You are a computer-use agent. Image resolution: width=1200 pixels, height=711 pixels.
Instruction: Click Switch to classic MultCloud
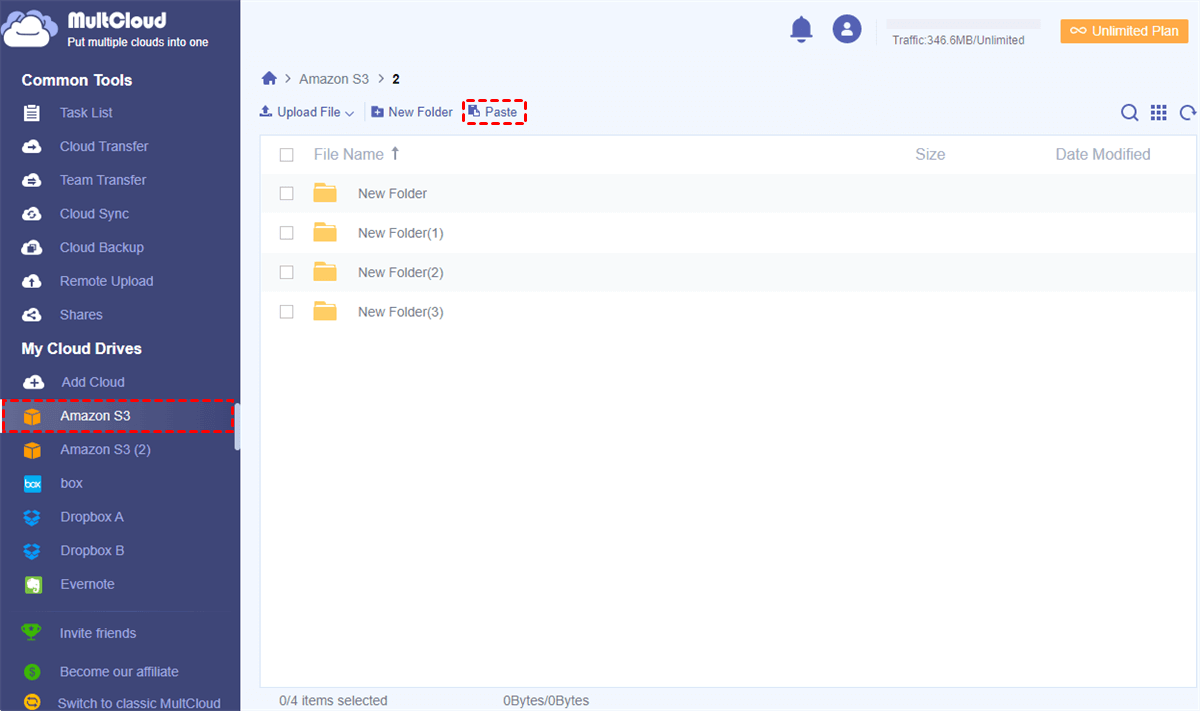tap(139, 703)
